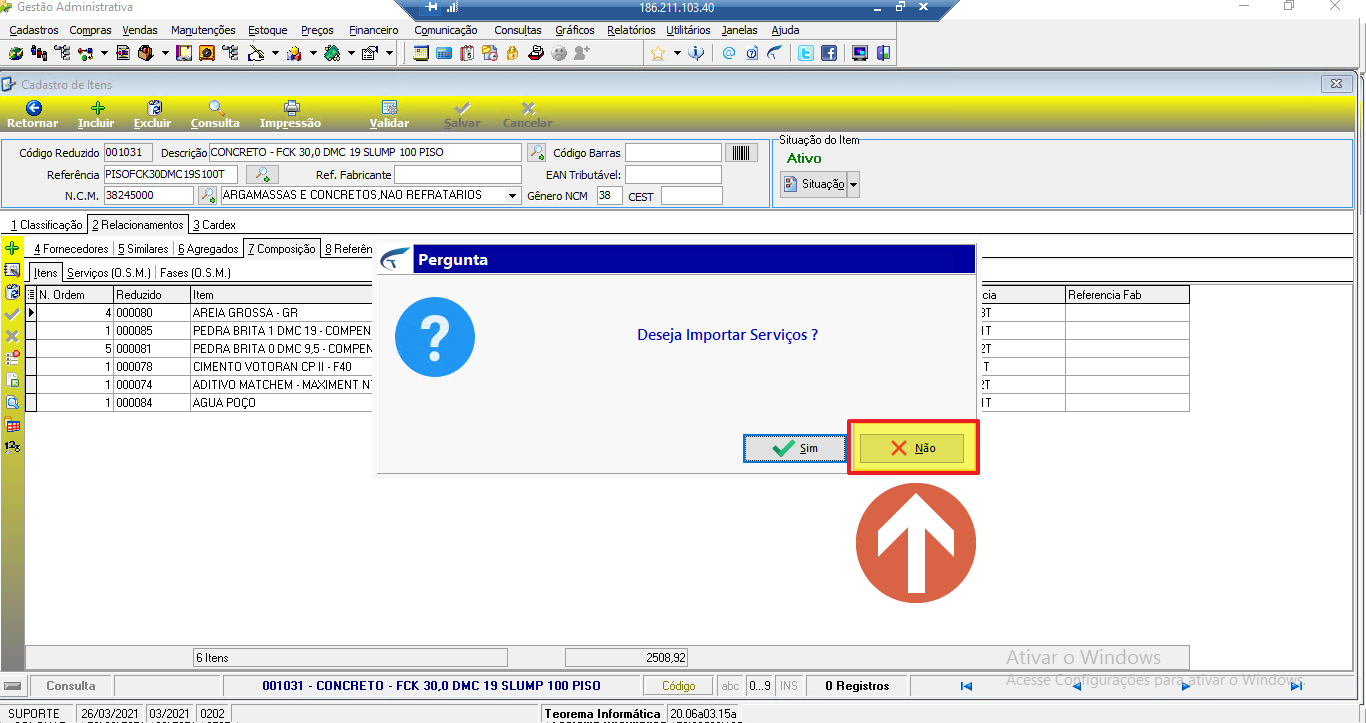Screen dimensions: 1366x723
Task: Click the Retornar back arrow icon
Action: [x=33, y=108]
